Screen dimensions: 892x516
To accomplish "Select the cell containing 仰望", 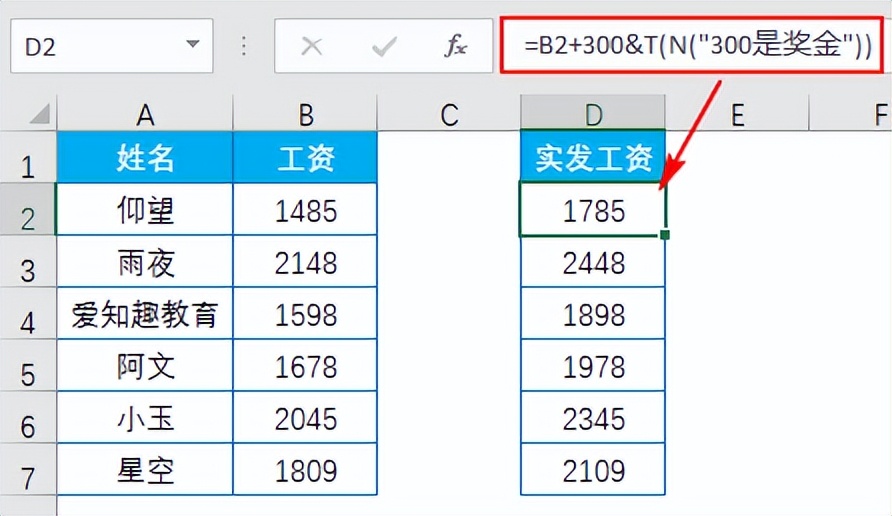I will pyautogui.click(x=145, y=209).
